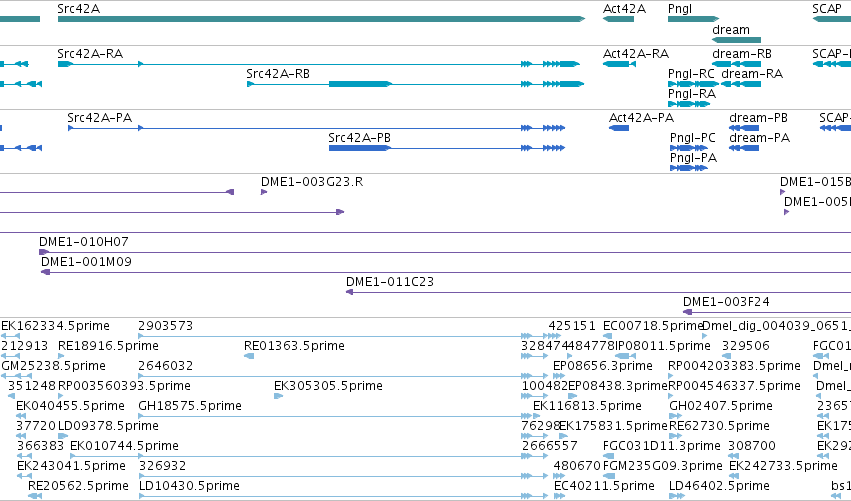Select EST GM25238.5prime
This screenshot has height=501, width=851.
53,366
